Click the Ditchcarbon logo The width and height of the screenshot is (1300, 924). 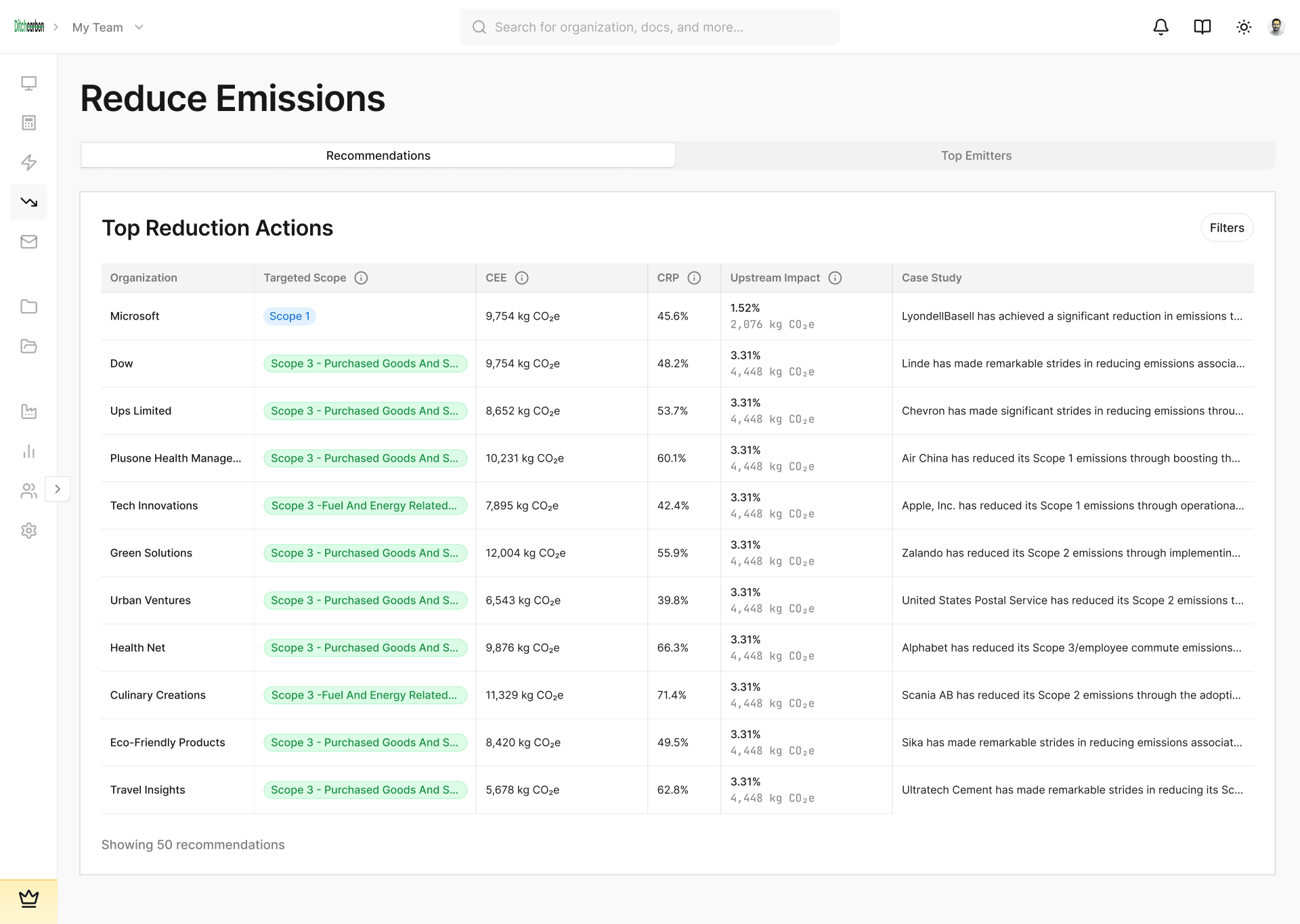[x=29, y=26]
